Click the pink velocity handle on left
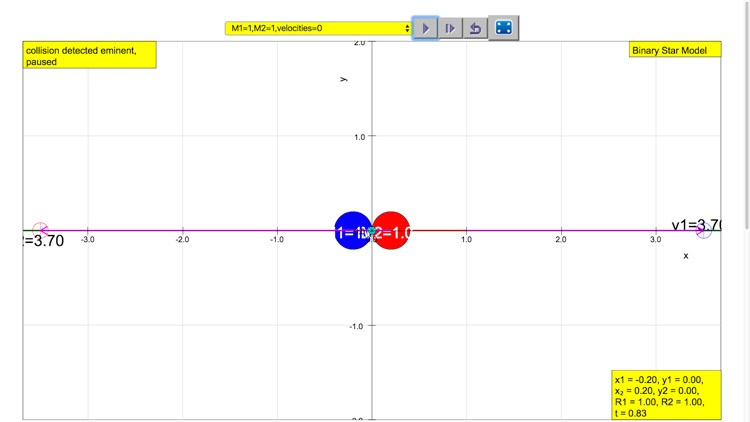 [40, 231]
